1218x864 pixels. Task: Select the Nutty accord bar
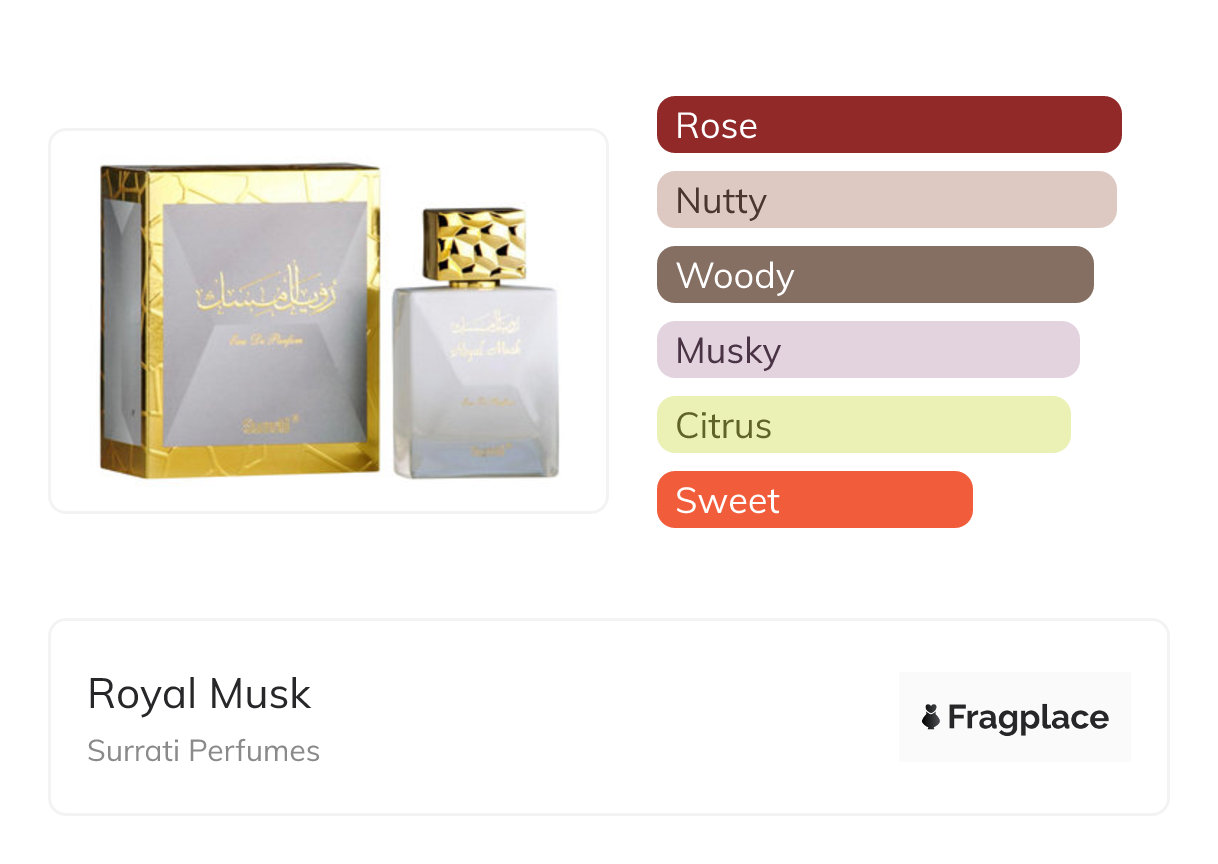887,200
